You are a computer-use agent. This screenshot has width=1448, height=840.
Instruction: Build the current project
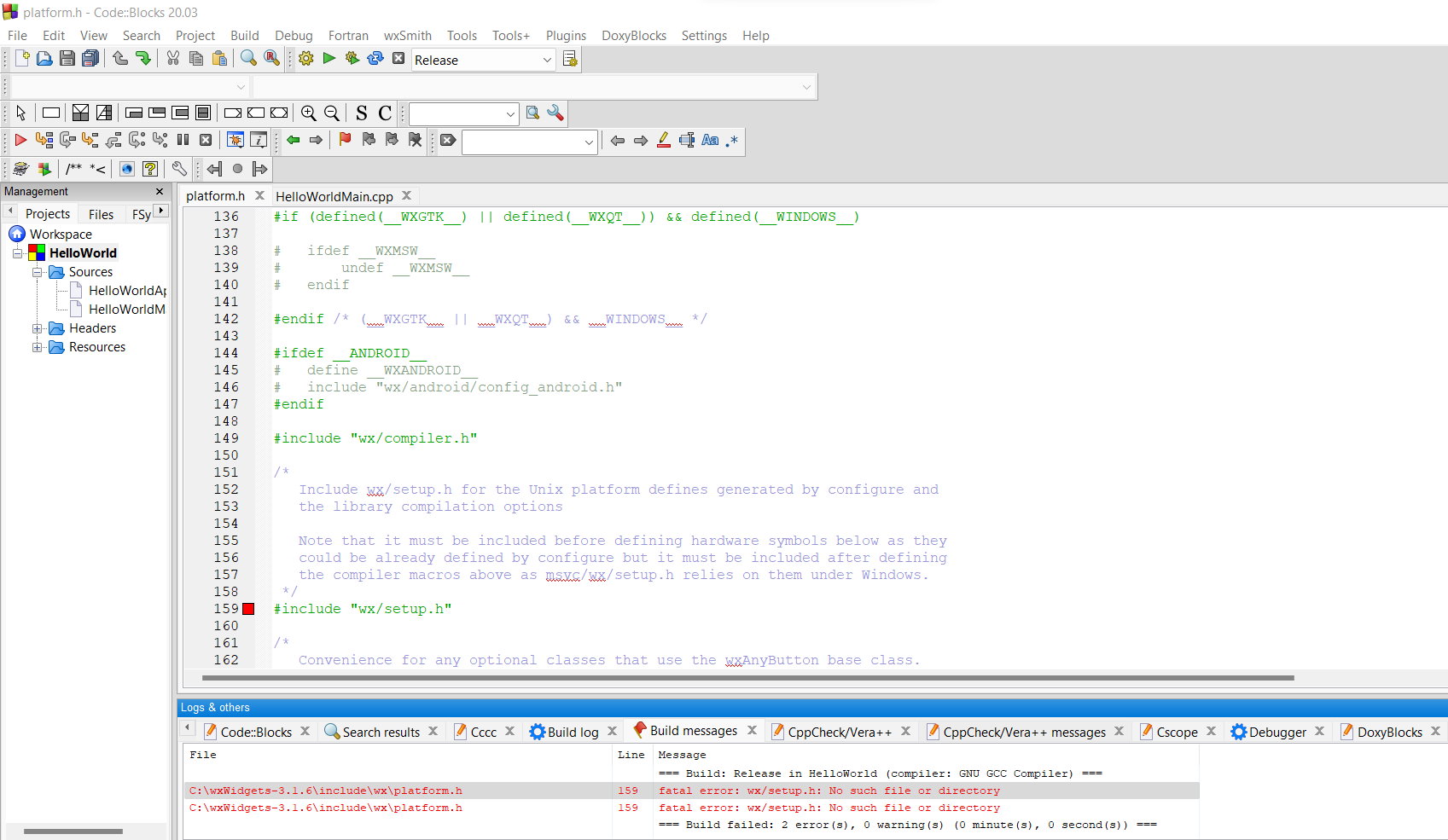pyautogui.click(x=305, y=58)
